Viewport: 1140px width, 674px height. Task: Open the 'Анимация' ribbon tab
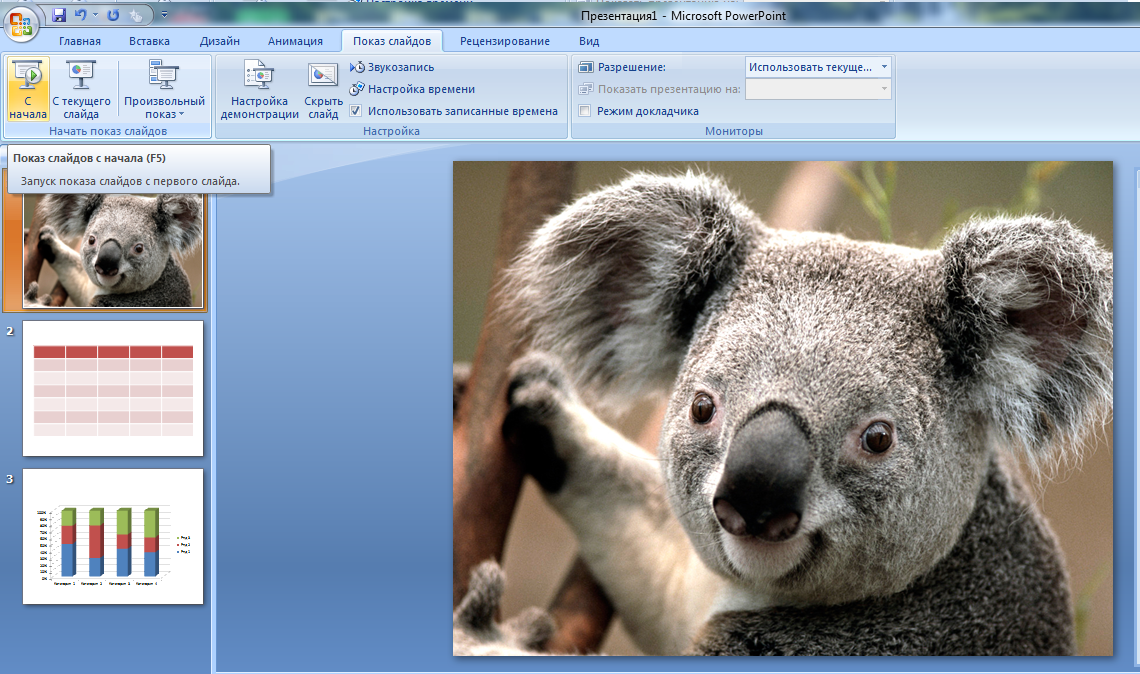tap(295, 41)
